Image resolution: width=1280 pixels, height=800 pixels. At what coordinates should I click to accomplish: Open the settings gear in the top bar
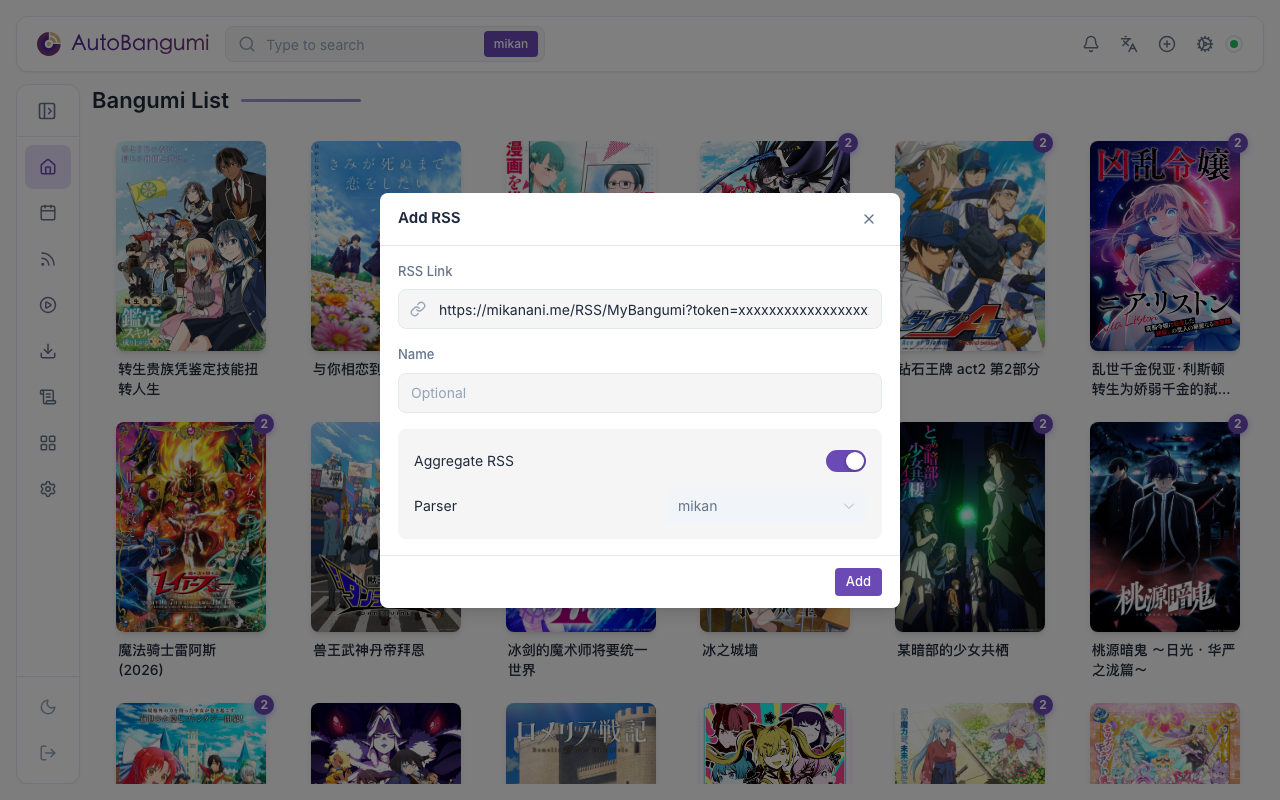(x=1205, y=44)
